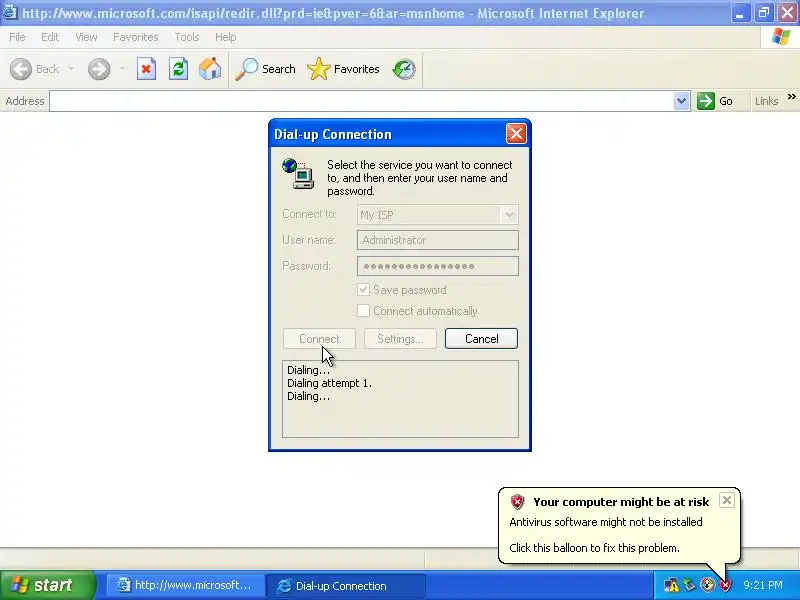The width and height of the screenshot is (800, 600).
Task: Click 'Antivirus software might not be installed' text
Action: click(x=606, y=522)
